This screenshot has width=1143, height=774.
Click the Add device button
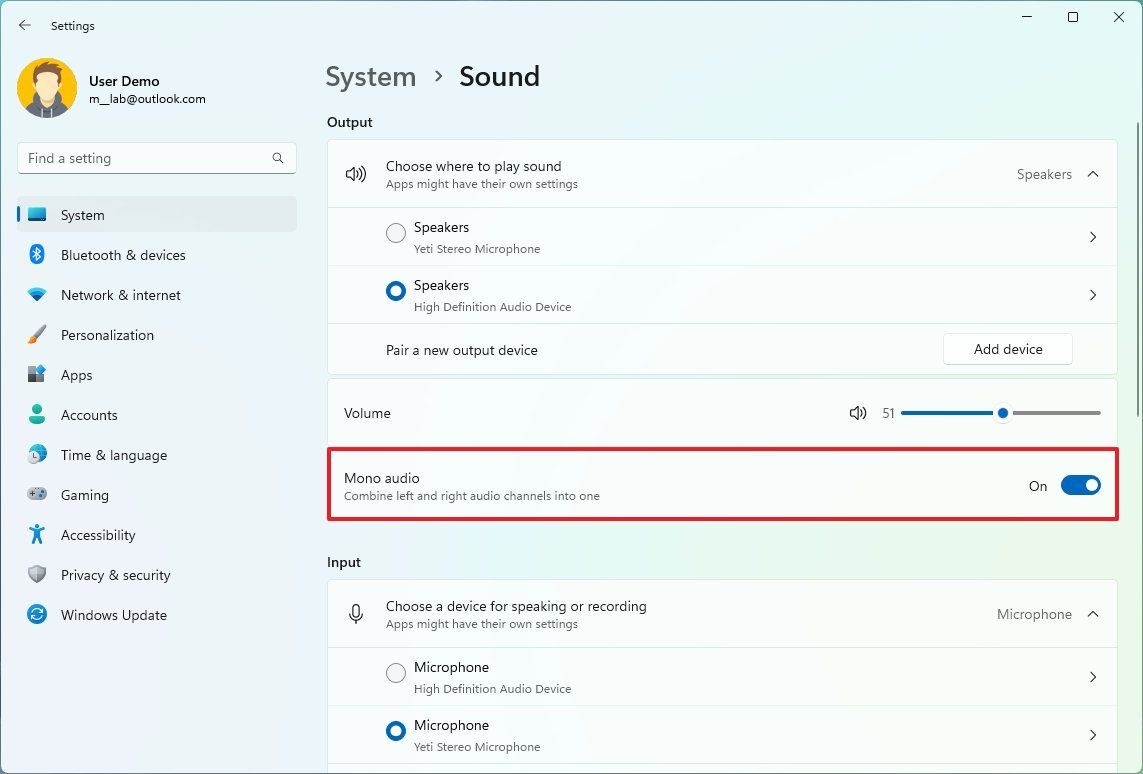point(1007,349)
